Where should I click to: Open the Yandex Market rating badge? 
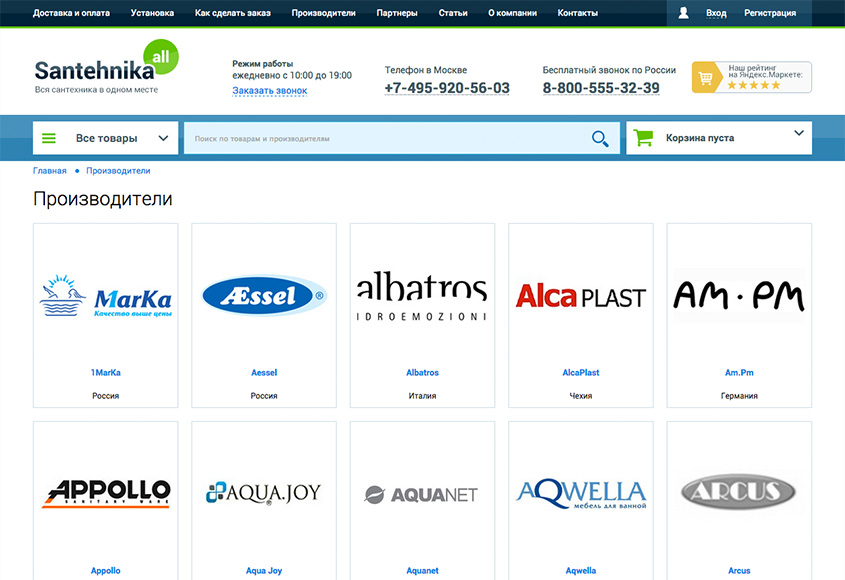[752, 77]
